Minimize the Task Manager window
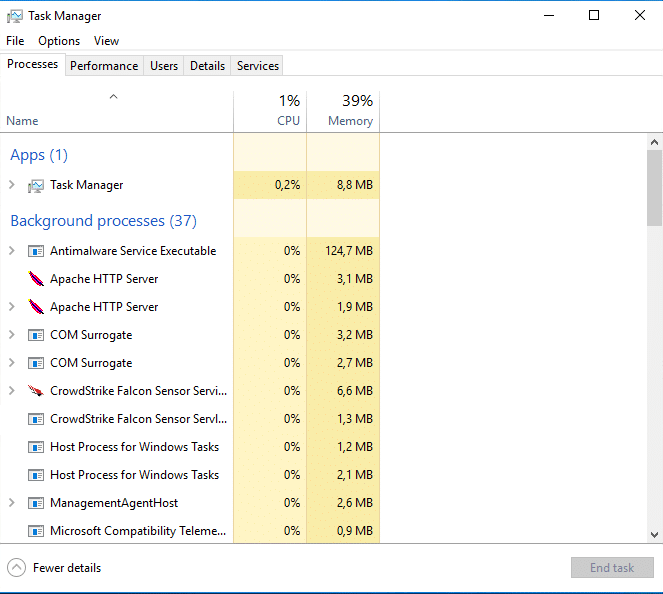The width and height of the screenshot is (663, 594). [x=549, y=16]
